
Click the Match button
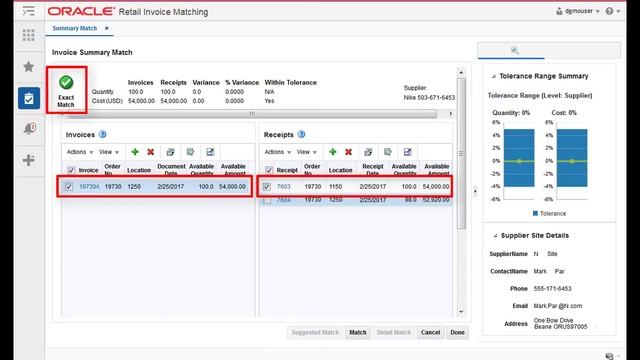pyautogui.click(x=358, y=332)
